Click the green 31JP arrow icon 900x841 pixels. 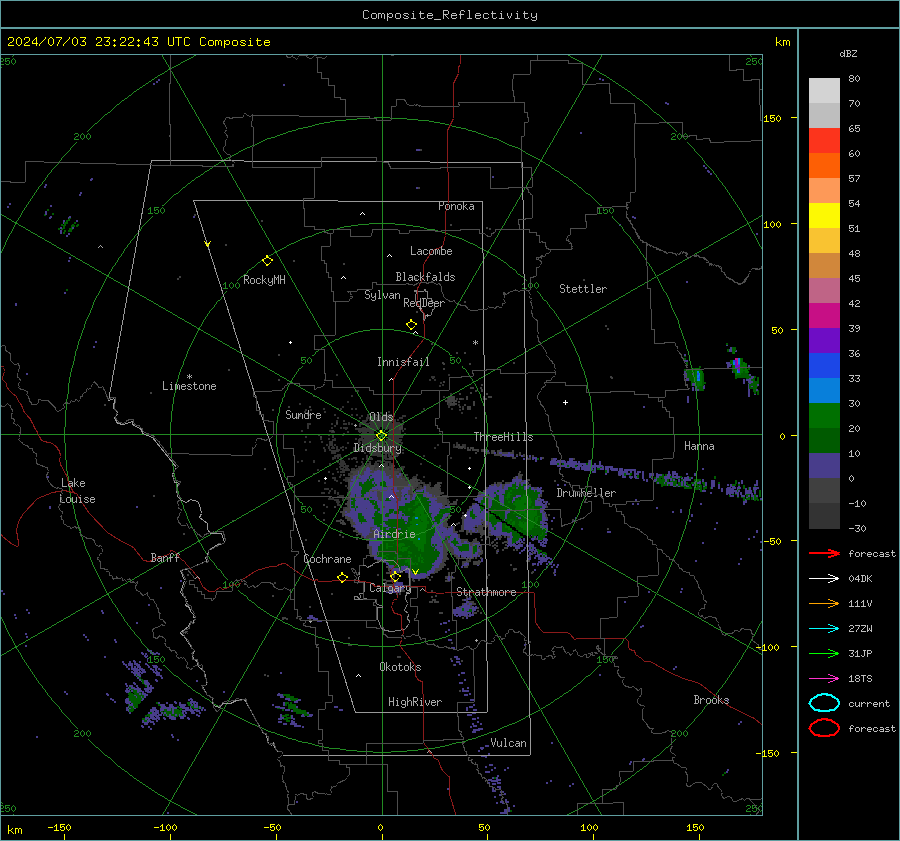pyautogui.click(x=824, y=653)
